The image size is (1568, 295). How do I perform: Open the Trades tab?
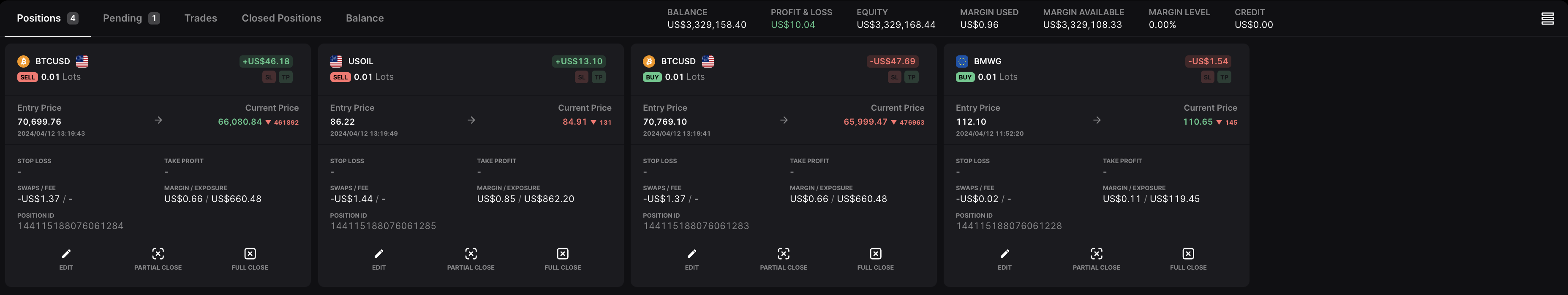pos(200,18)
